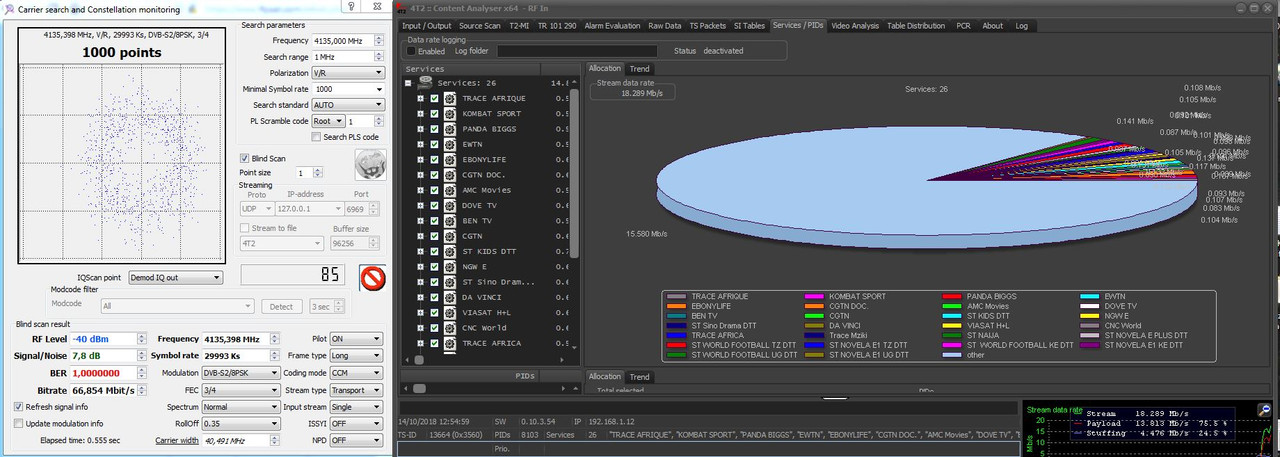Image resolution: width=1280 pixels, height=457 pixels.
Task: Click the ST Sino Dram... service icon
Action: [x=450, y=282]
